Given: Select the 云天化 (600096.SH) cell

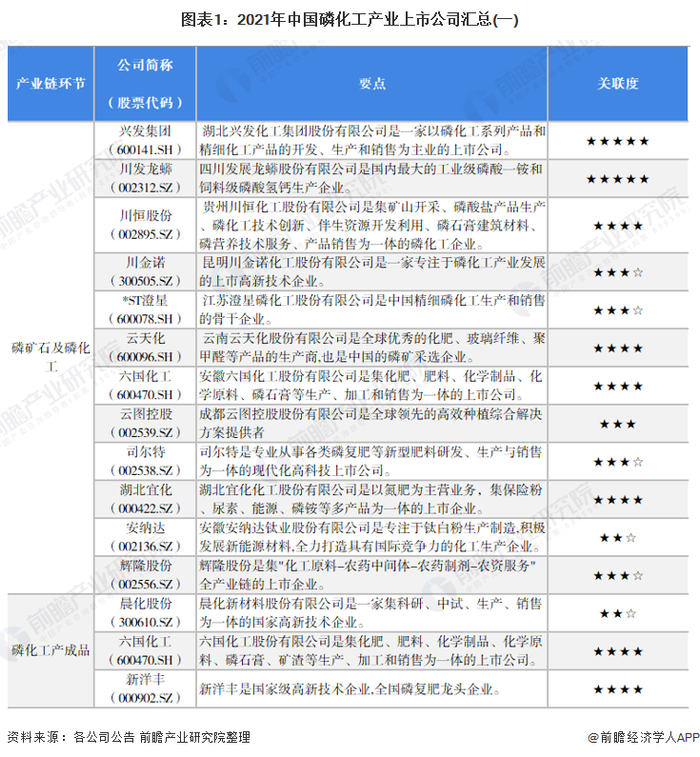Looking at the screenshot, I should pyautogui.click(x=145, y=348).
